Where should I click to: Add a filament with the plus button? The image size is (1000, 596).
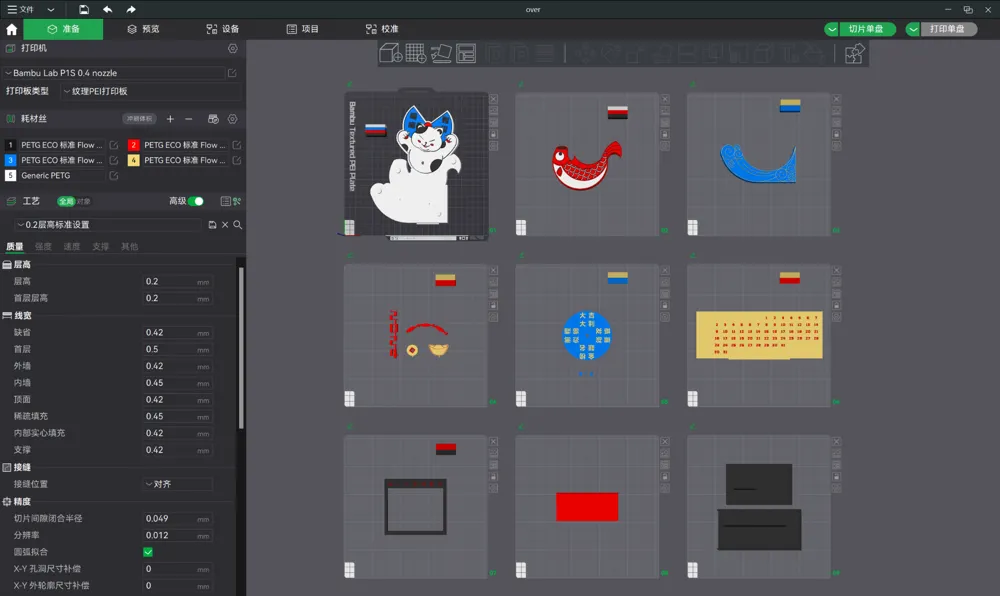tap(170, 119)
